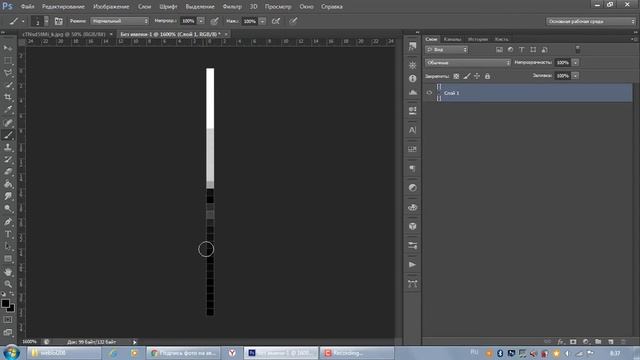Open workspace switcher dropdown
Screen dimensions: 640x360
(x=591, y=21)
